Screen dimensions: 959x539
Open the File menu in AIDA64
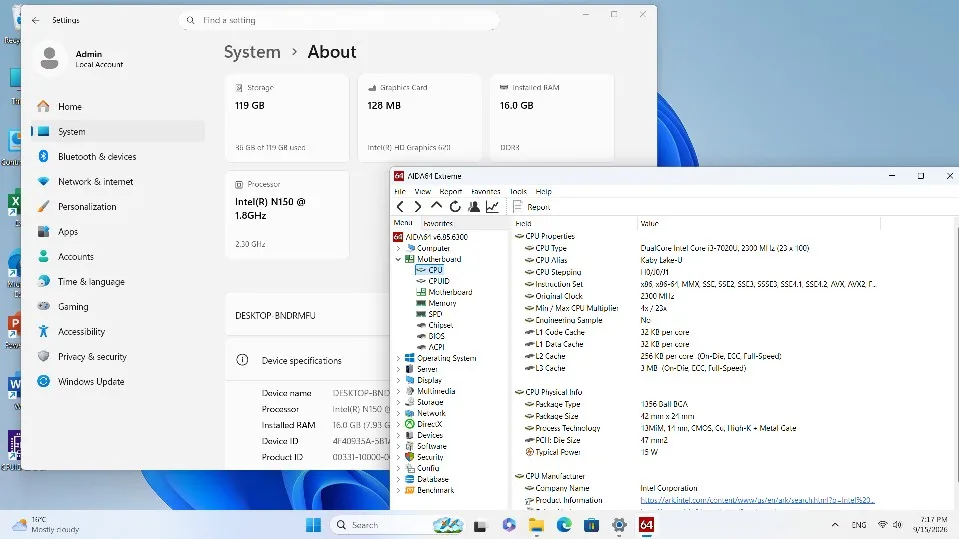[x=400, y=191]
